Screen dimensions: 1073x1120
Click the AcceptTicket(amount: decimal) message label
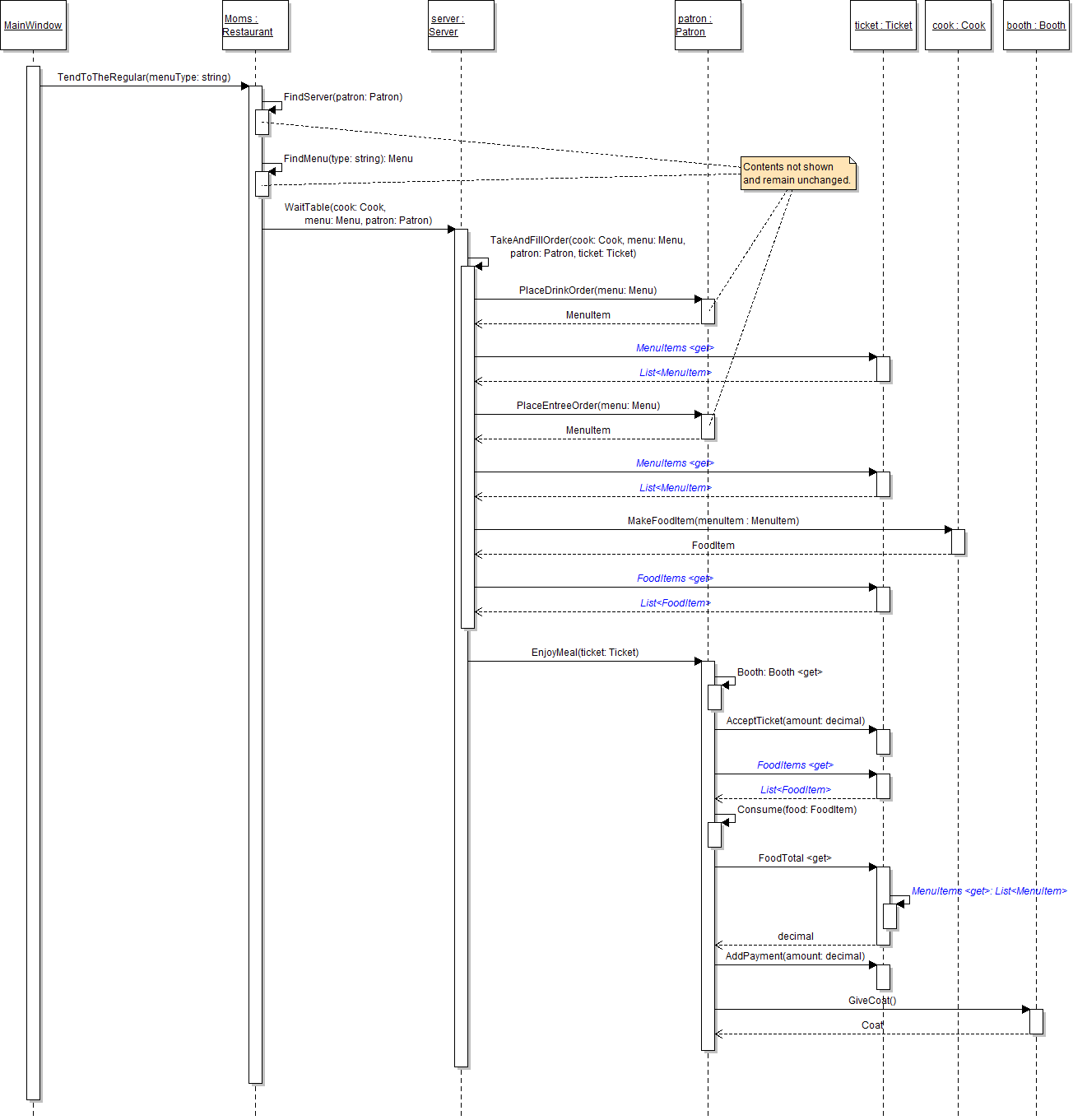[795, 721]
